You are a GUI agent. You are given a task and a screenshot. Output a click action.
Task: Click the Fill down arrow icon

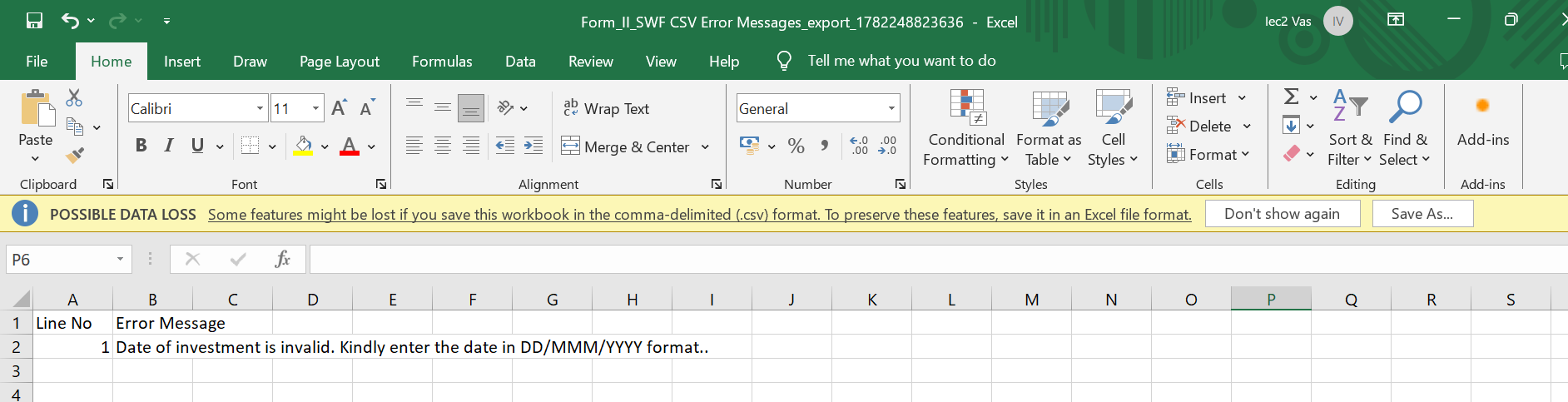1291,126
